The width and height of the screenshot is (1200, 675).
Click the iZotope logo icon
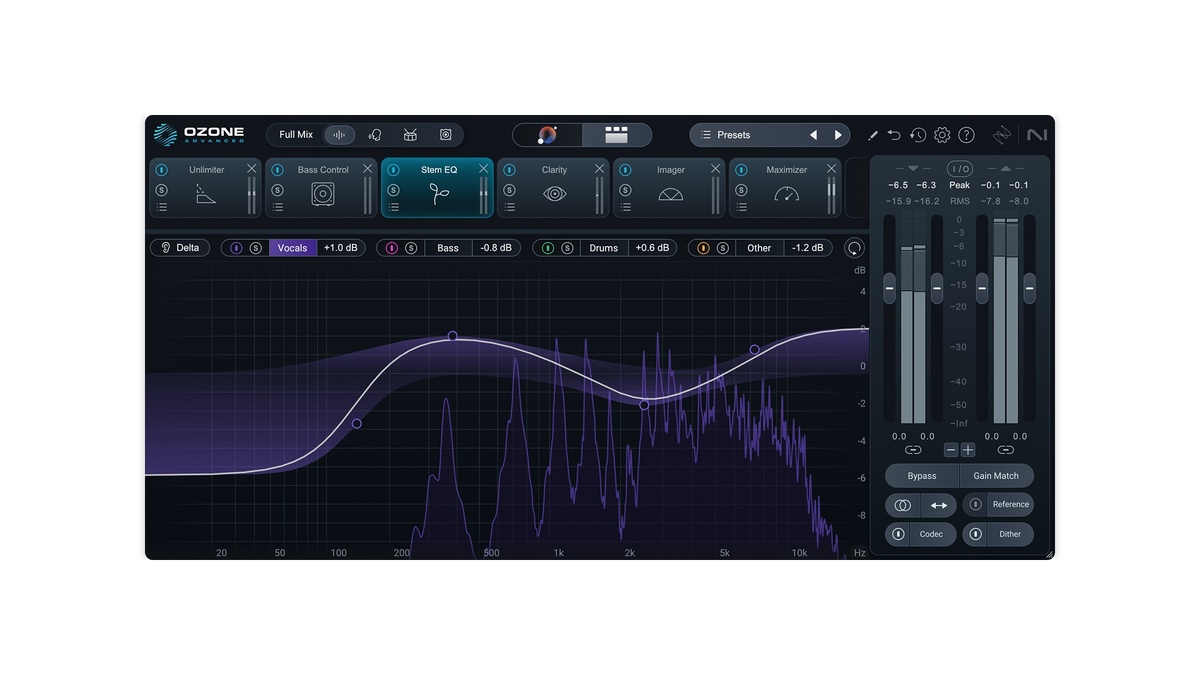click(x=1002, y=135)
